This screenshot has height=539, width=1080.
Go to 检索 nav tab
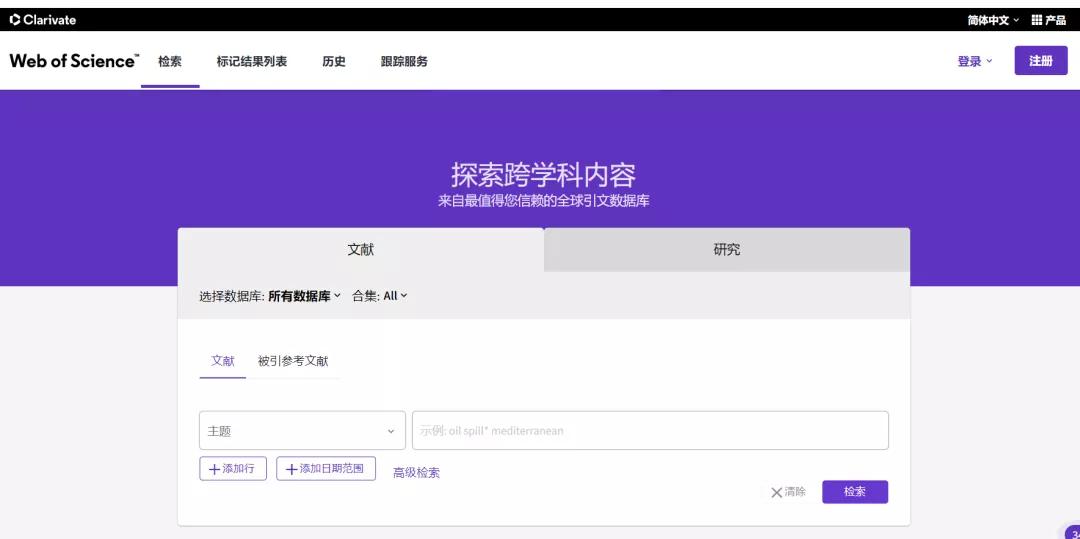click(169, 61)
